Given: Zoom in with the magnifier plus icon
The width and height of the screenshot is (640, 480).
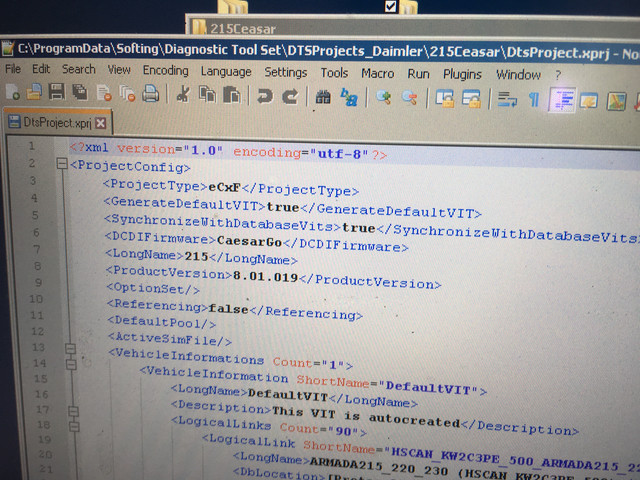Looking at the screenshot, I should pyautogui.click(x=384, y=98).
